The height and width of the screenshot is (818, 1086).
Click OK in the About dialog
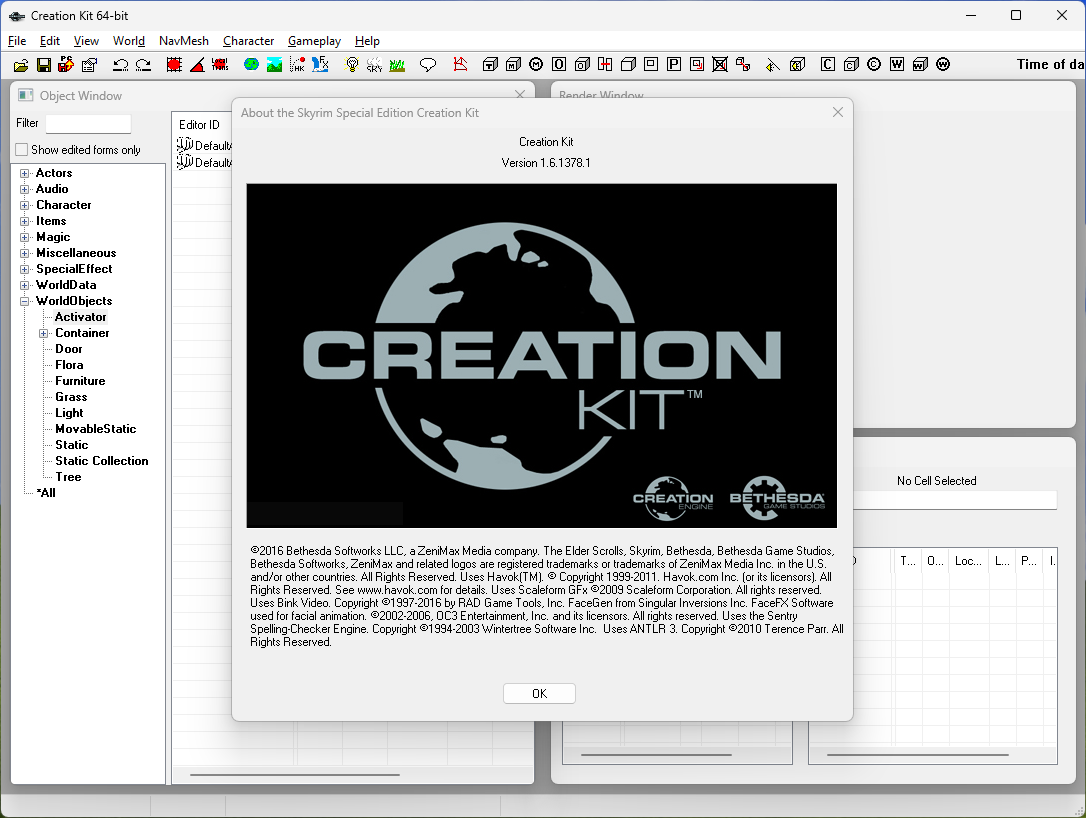(539, 693)
